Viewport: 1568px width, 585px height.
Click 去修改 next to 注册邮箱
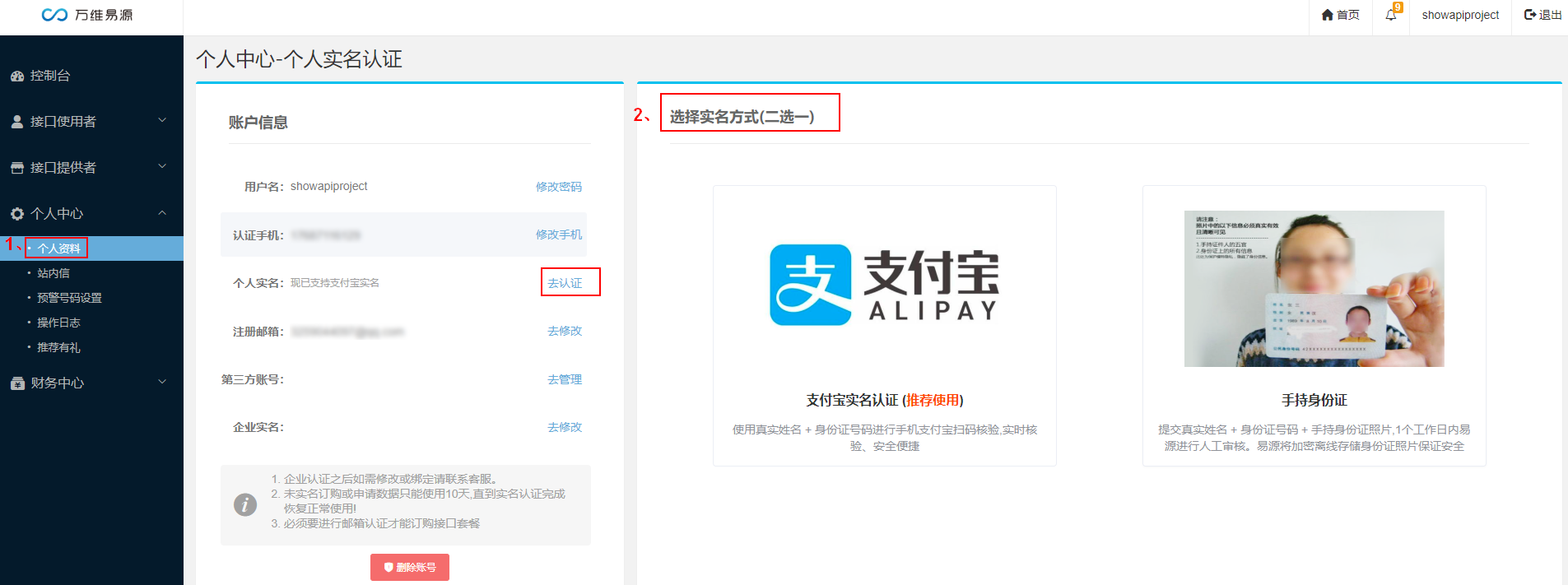[x=565, y=331]
